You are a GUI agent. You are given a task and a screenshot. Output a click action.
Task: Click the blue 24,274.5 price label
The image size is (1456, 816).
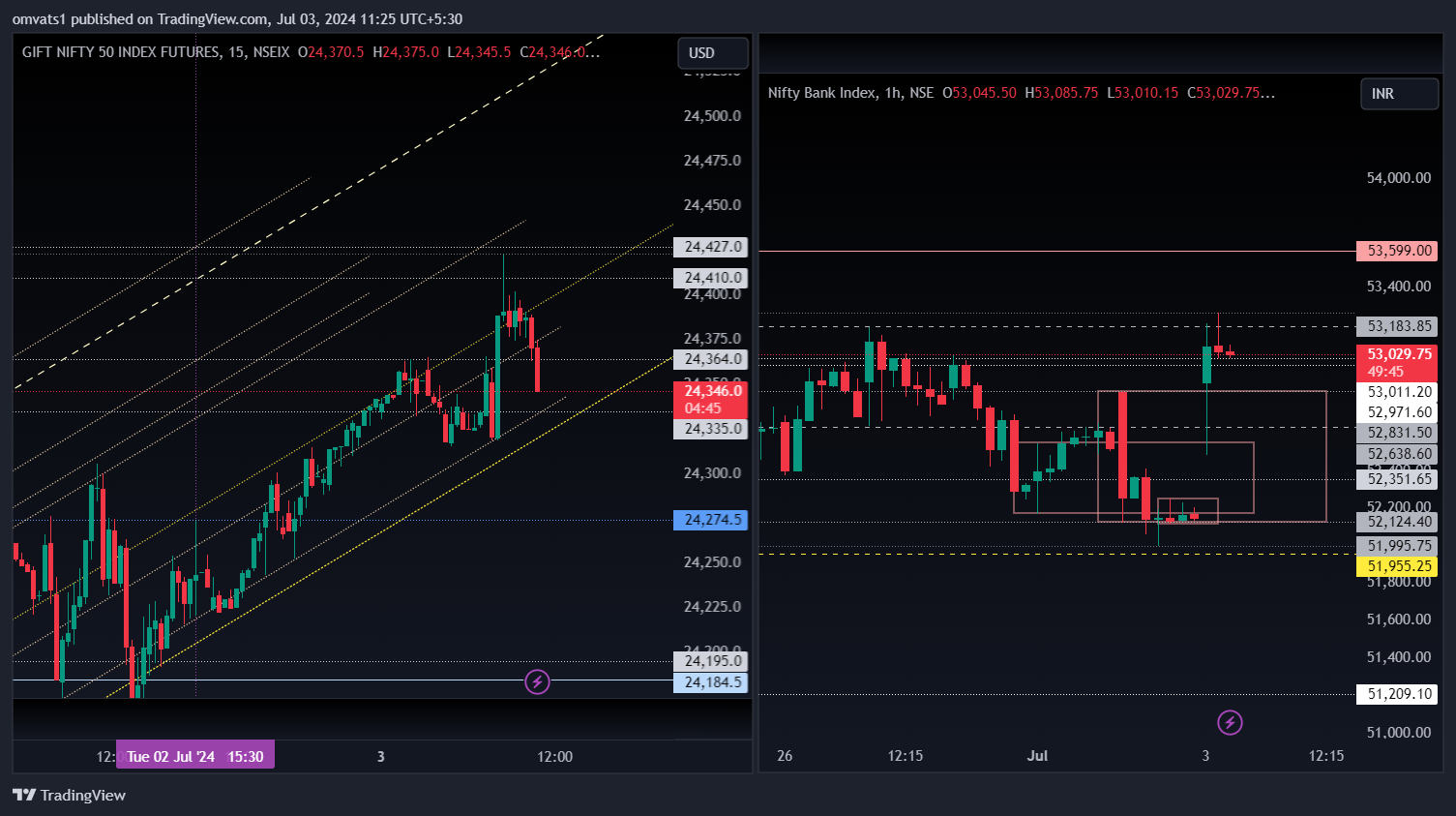(711, 520)
